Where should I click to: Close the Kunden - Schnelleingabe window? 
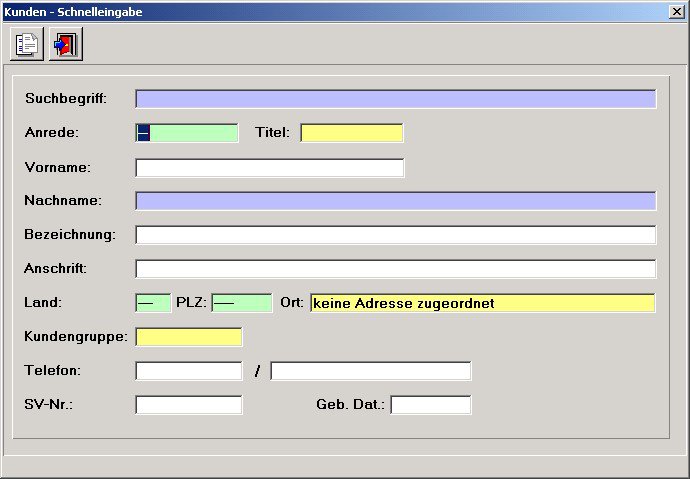677,10
